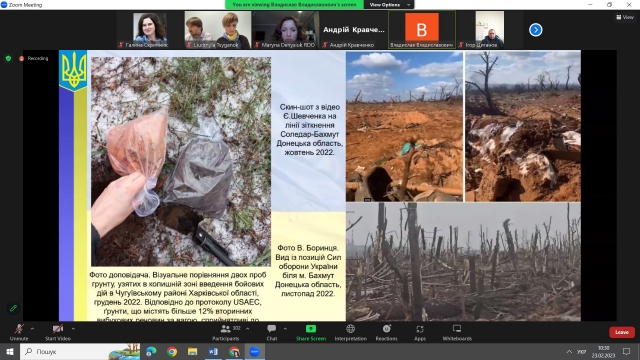Click the soil samples photo on slide

click(x=181, y=162)
